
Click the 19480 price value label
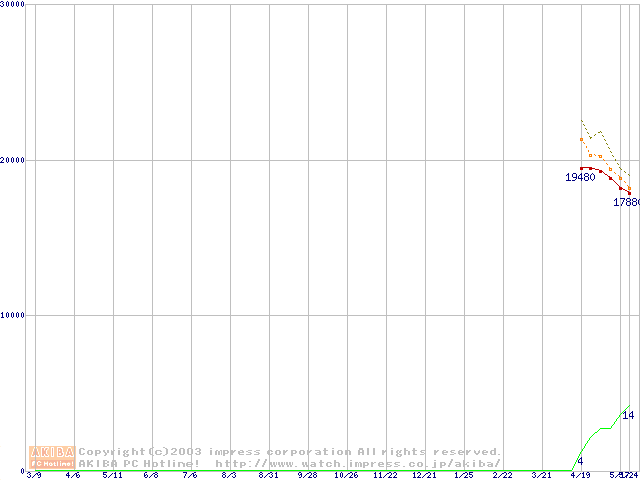pyautogui.click(x=580, y=178)
